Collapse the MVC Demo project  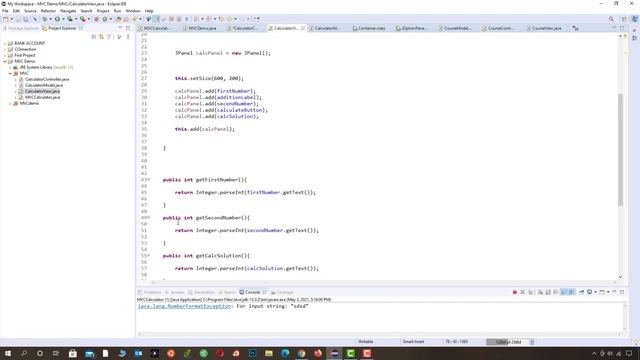5,61
